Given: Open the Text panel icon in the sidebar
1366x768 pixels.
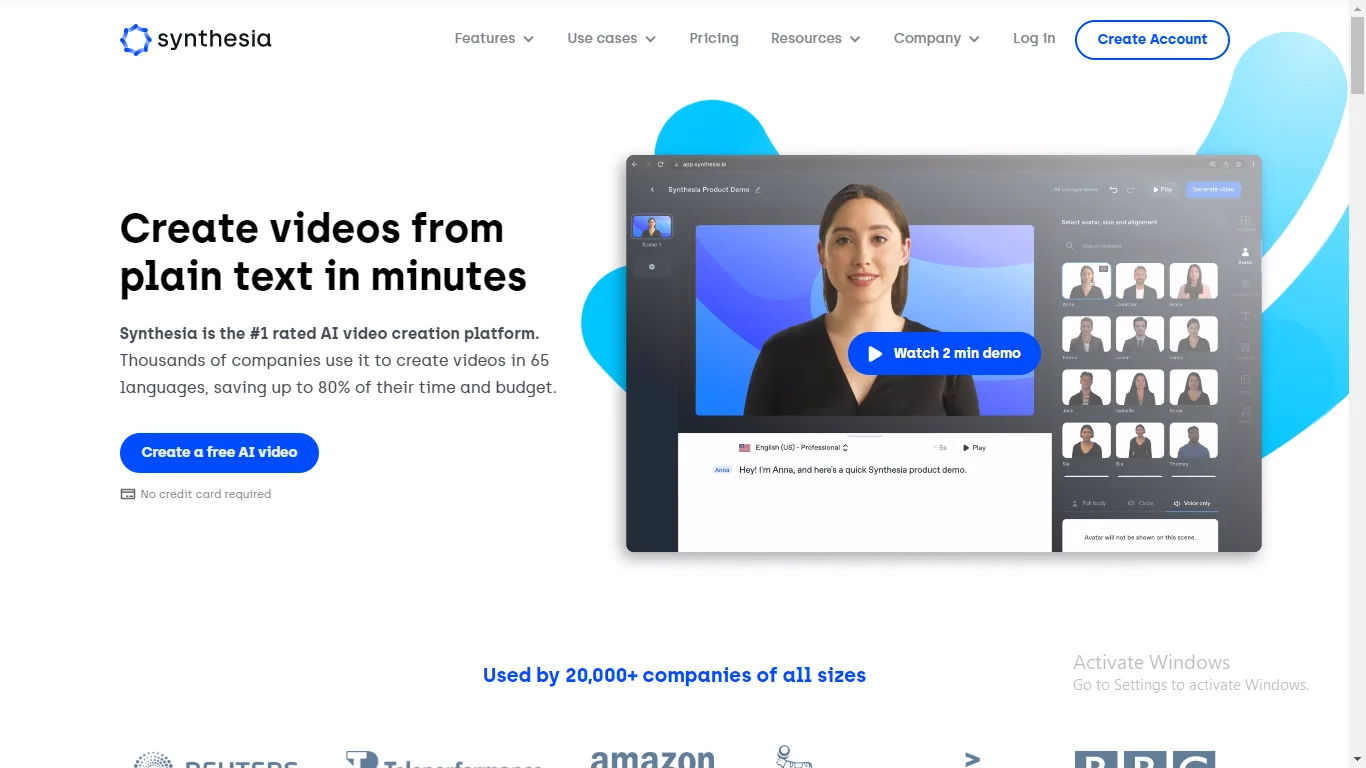Looking at the screenshot, I should 1245,318.
